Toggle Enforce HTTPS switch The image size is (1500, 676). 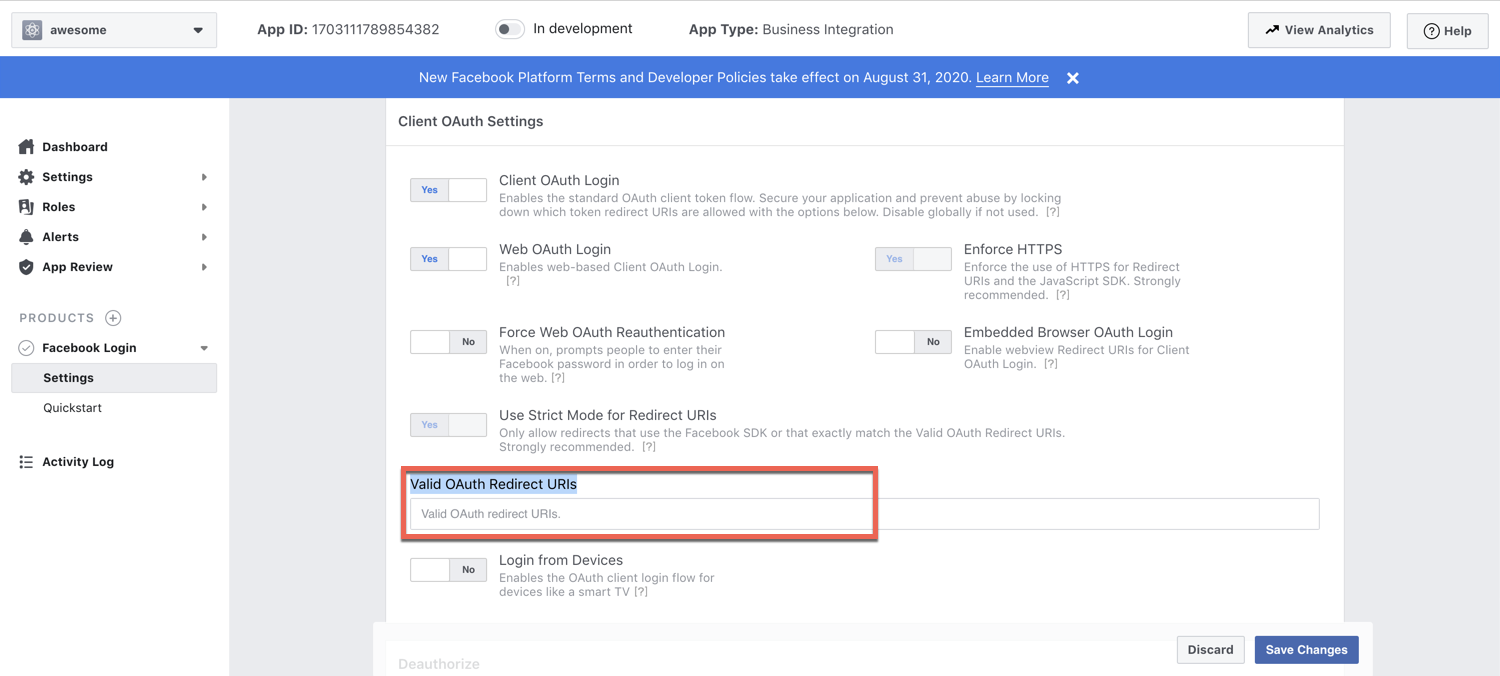coord(913,259)
